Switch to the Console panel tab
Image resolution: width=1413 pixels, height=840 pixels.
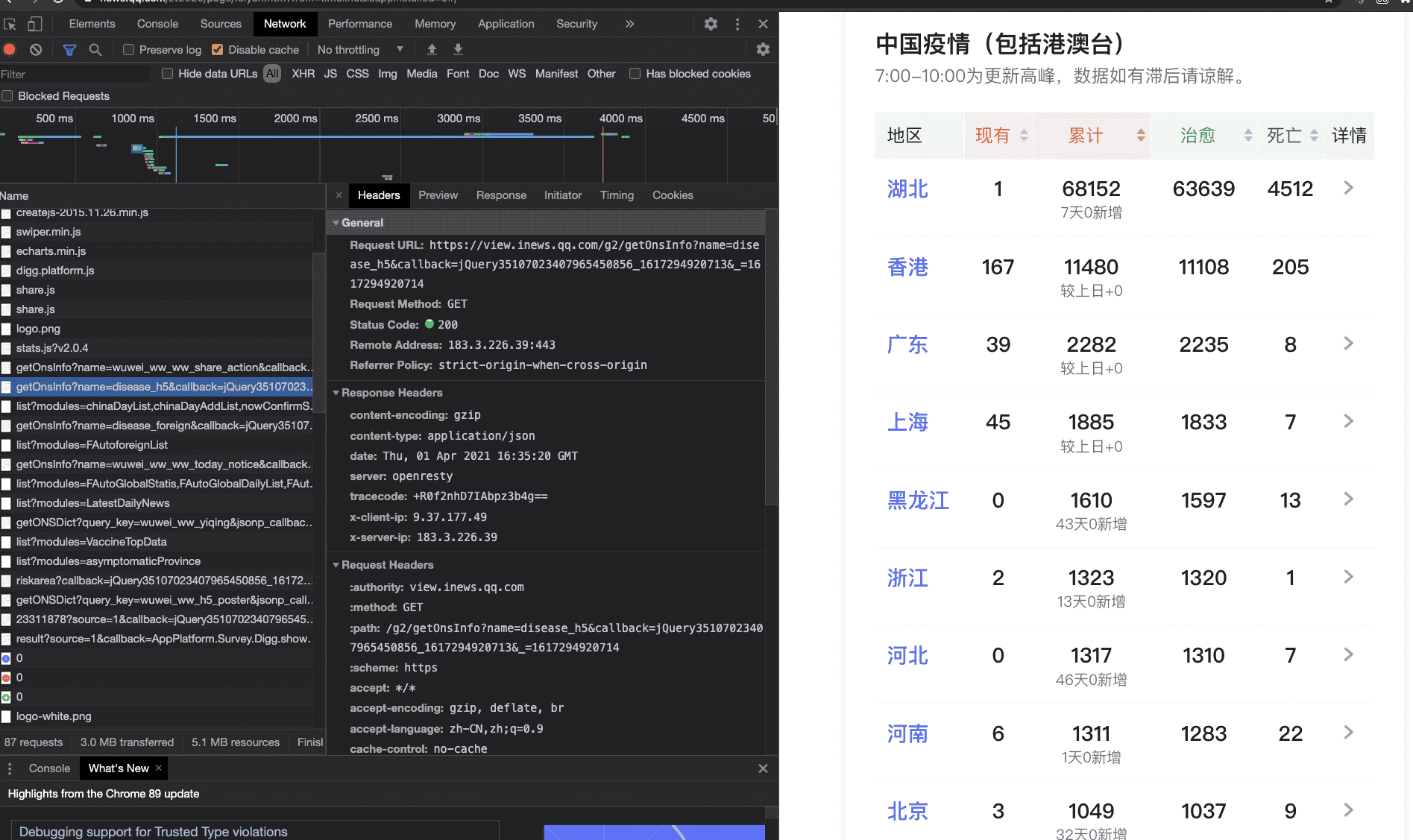pos(157,24)
